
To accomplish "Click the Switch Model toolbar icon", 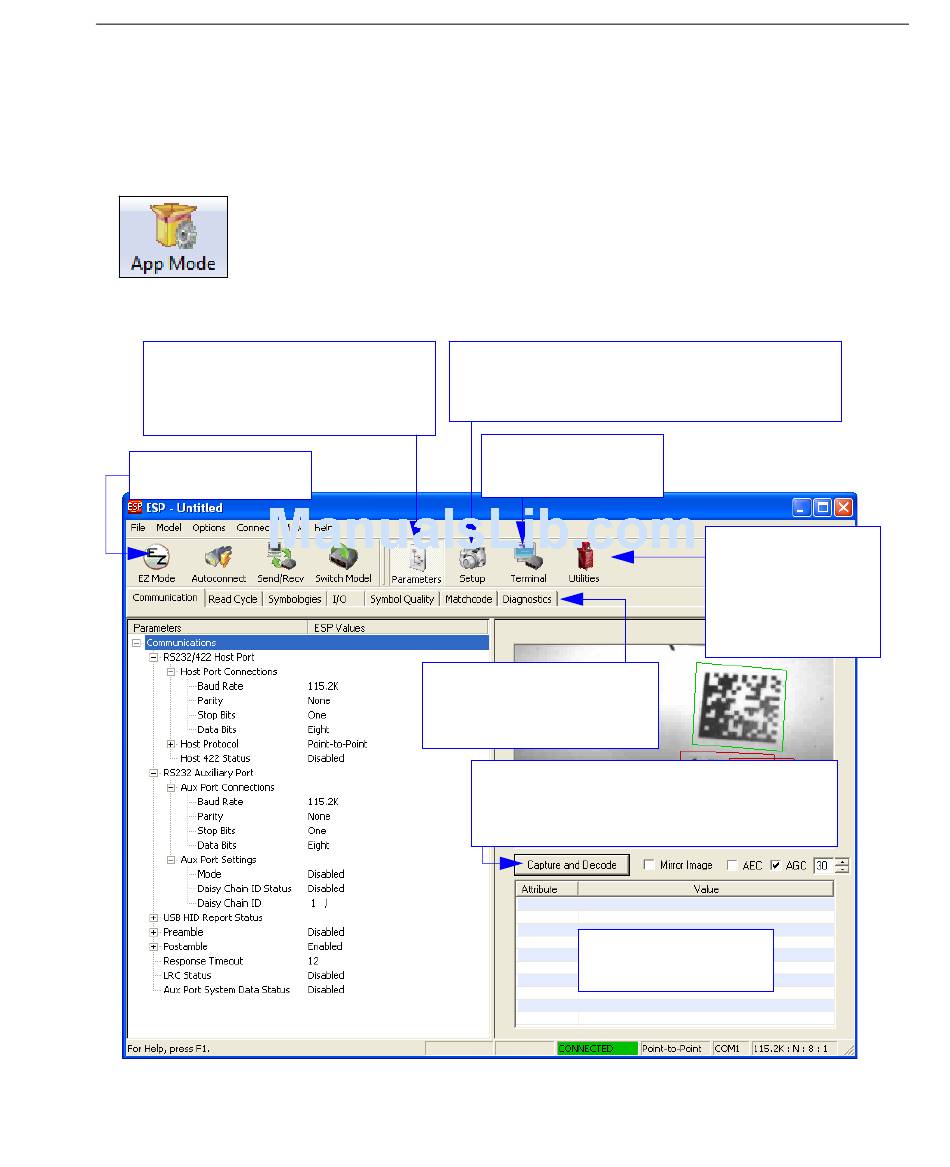I will pyautogui.click(x=343, y=563).
